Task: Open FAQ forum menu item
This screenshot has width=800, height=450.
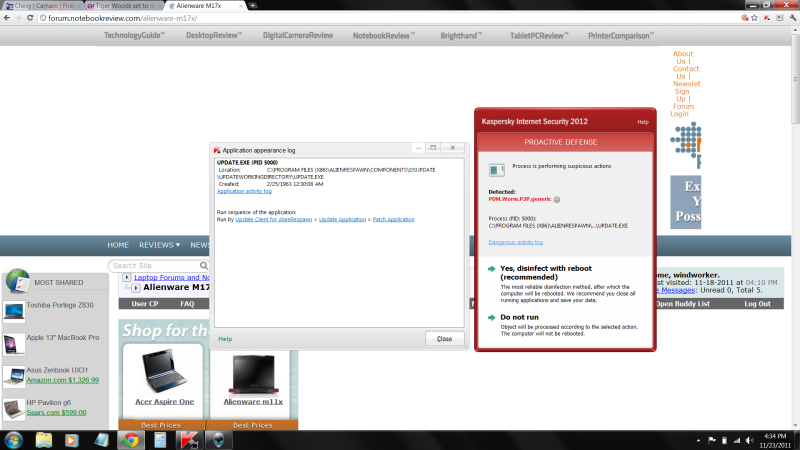Action: pyautogui.click(x=187, y=304)
